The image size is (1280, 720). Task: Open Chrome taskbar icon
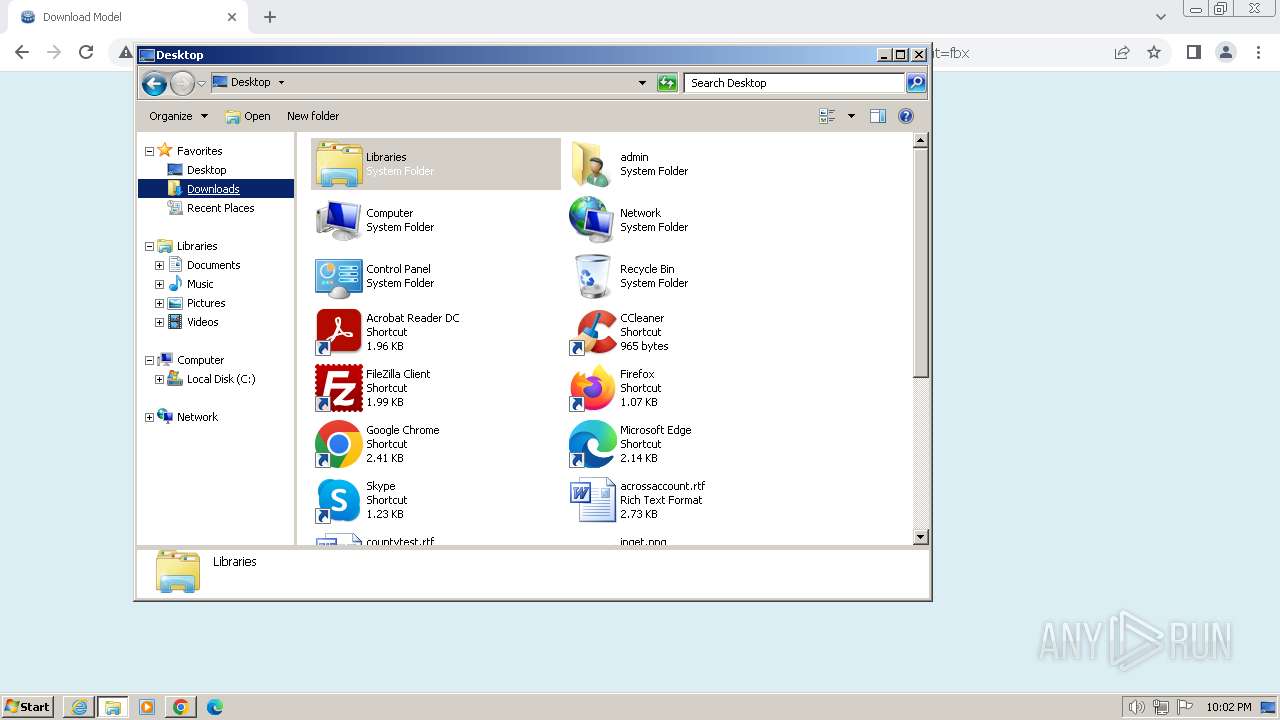pyautogui.click(x=181, y=707)
